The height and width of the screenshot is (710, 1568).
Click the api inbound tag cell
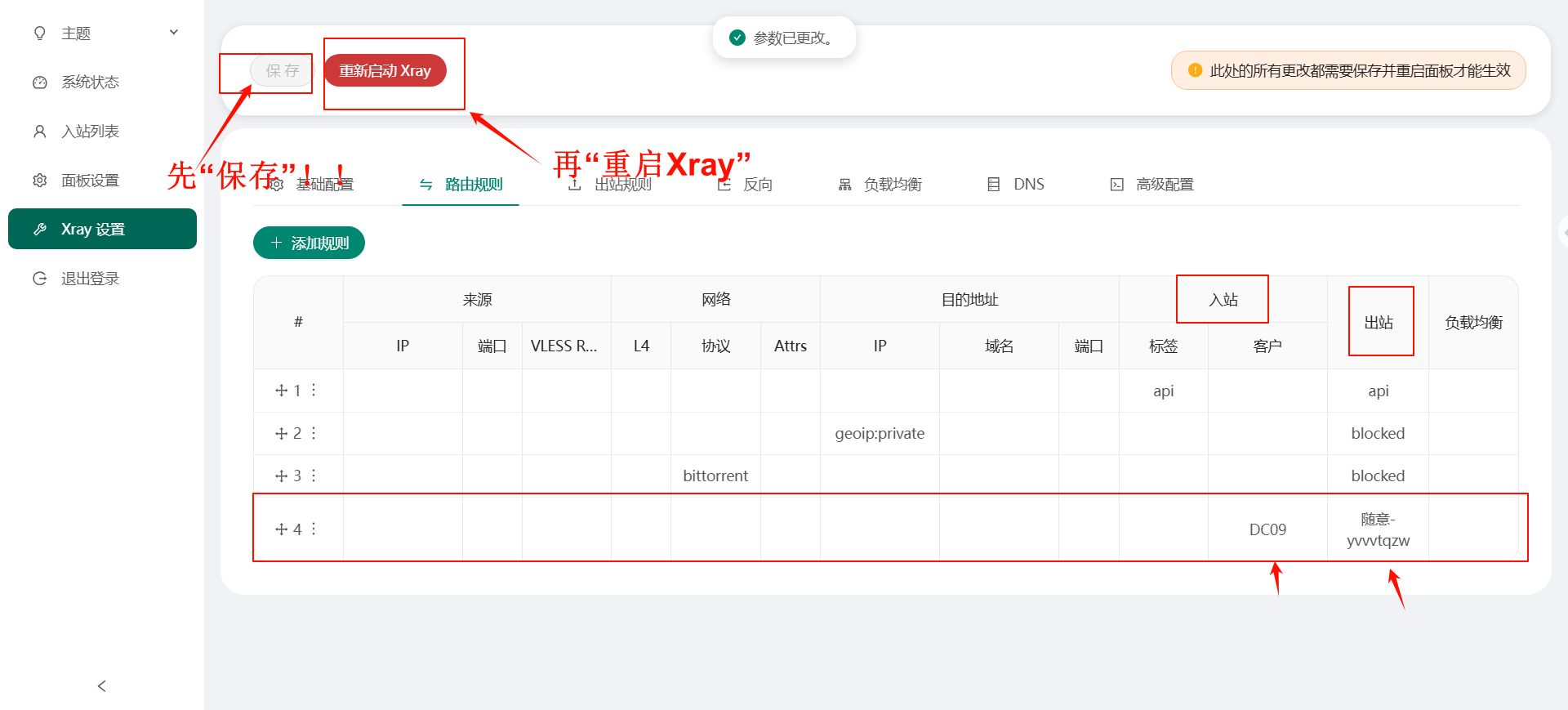coord(1163,391)
